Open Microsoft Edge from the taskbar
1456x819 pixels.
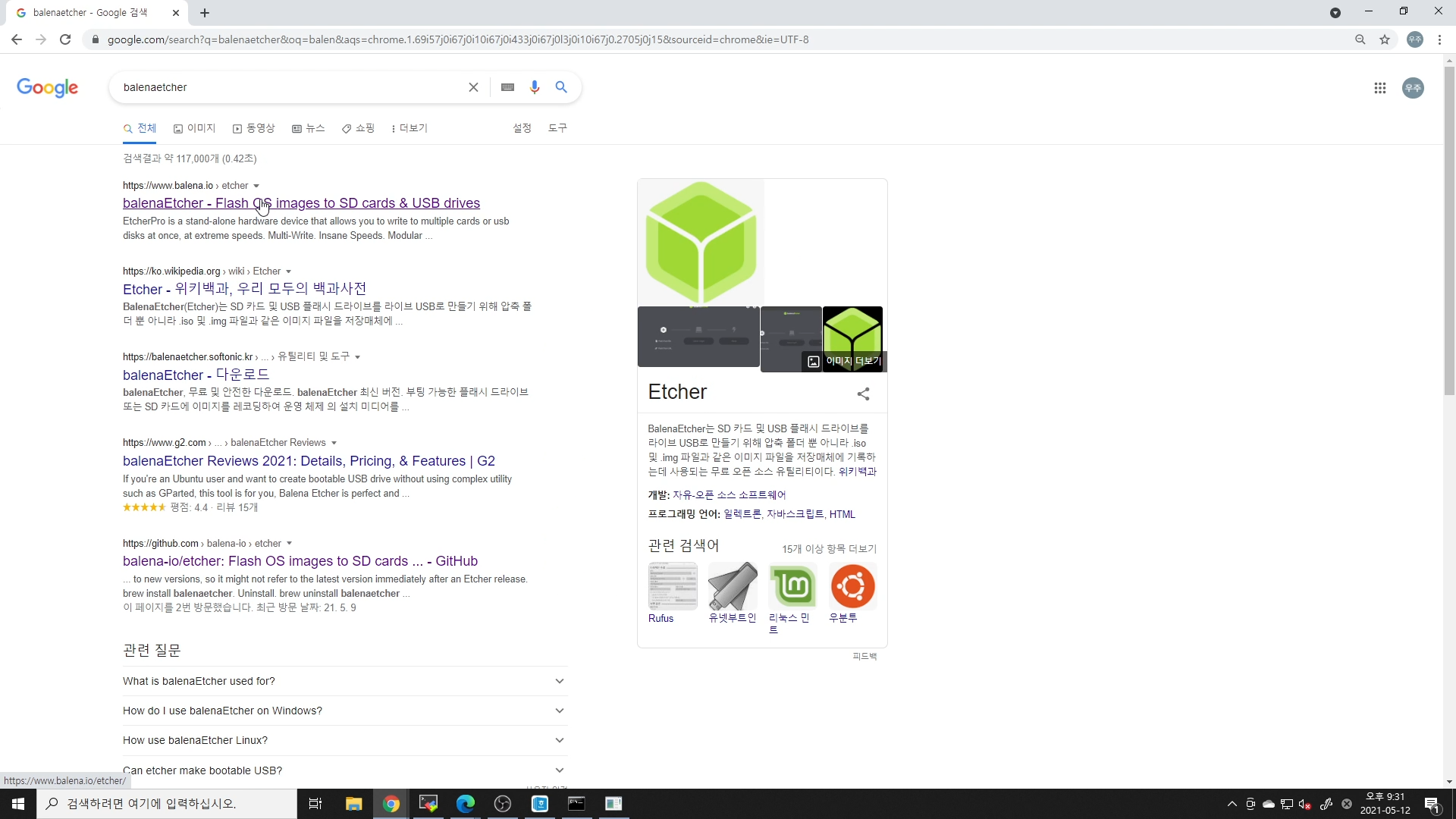point(465,804)
